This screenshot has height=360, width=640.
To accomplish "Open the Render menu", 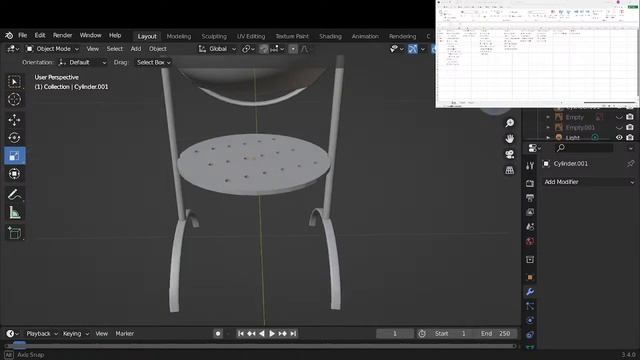I will click(62, 36).
